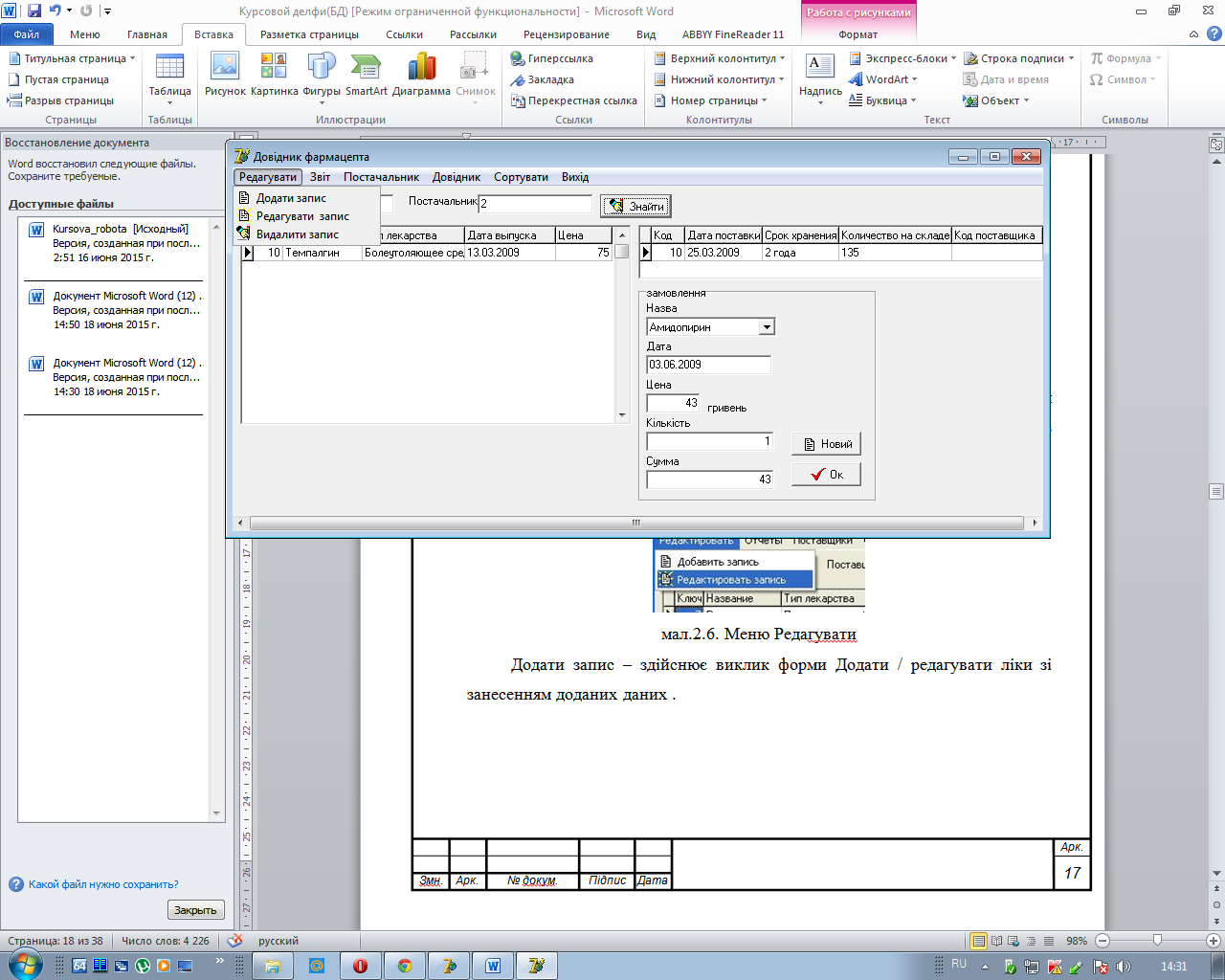Expand the Верхний колонтитул header menu

coord(720,58)
